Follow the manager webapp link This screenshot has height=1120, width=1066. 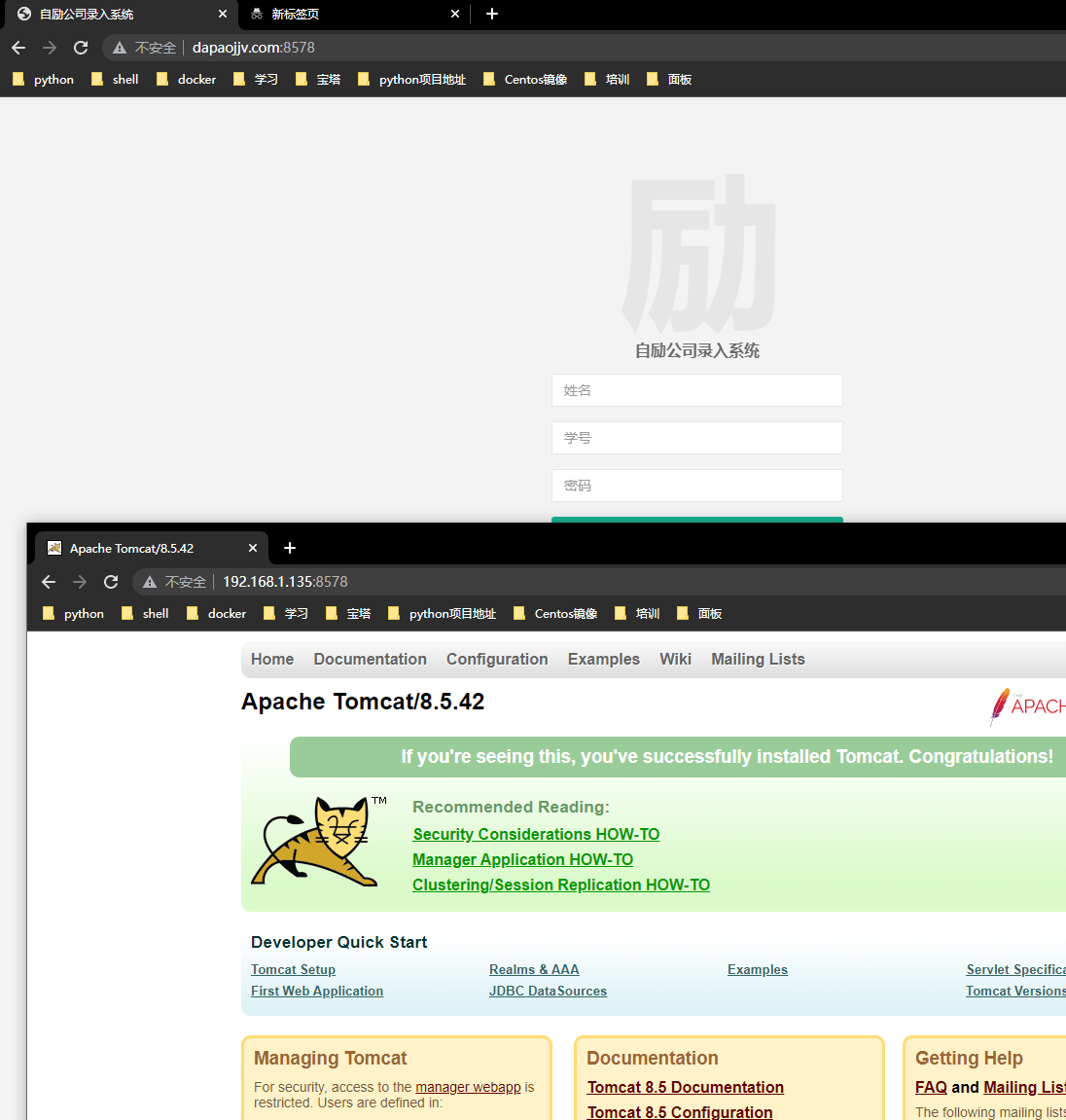pos(469,1087)
